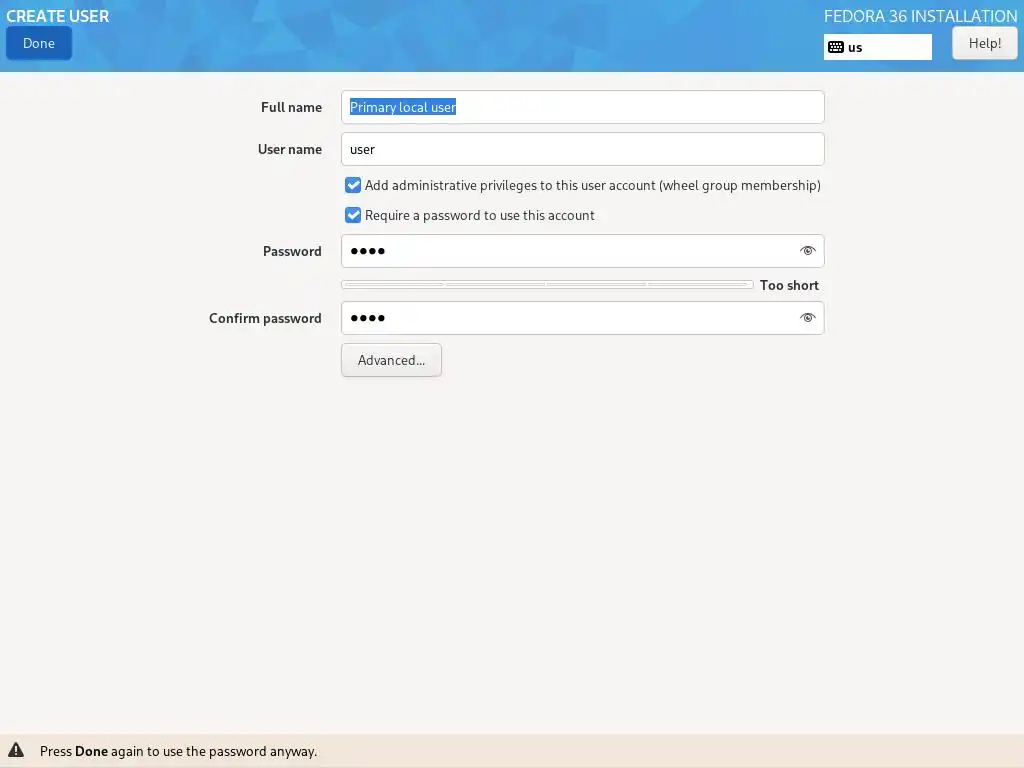Click the us keyboard layout selector
The image size is (1024, 768).
[x=878, y=47]
